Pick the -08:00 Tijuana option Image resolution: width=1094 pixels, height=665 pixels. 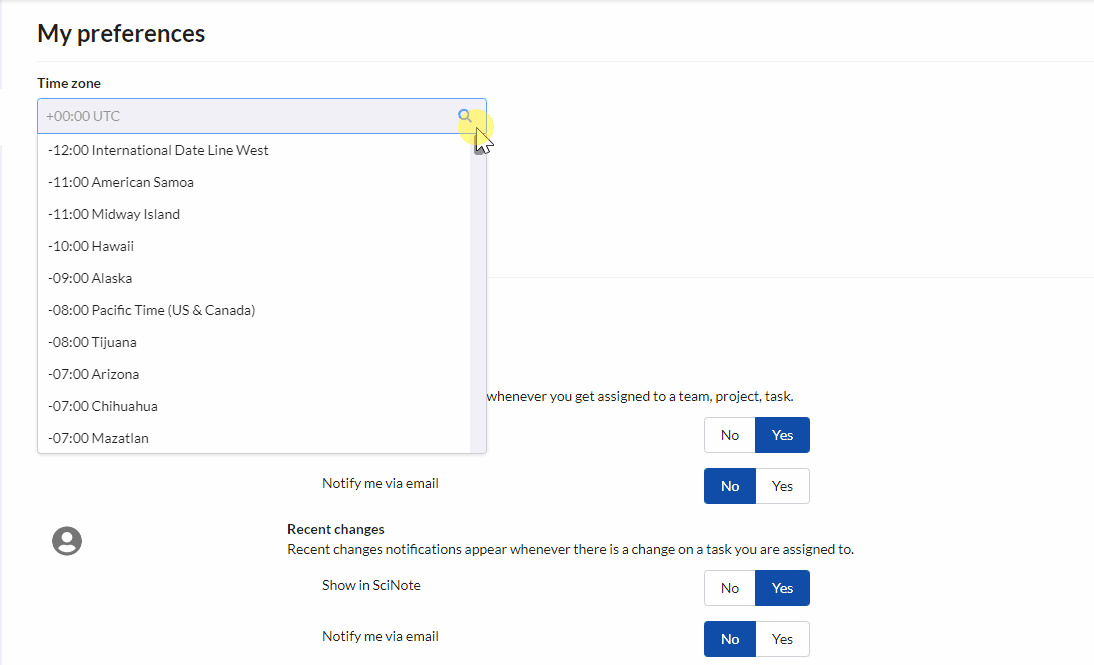coord(93,342)
